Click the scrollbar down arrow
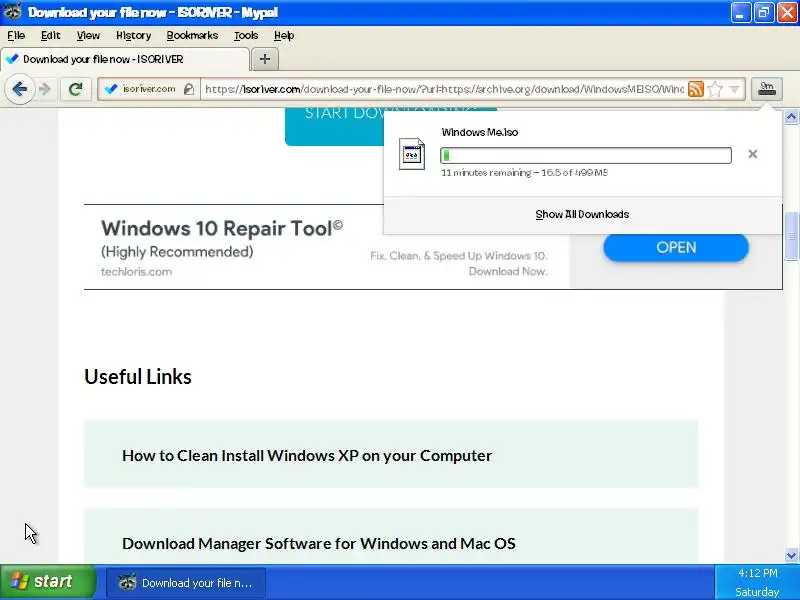Image resolution: width=800 pixels, height=600 pixels. [791, 555]
